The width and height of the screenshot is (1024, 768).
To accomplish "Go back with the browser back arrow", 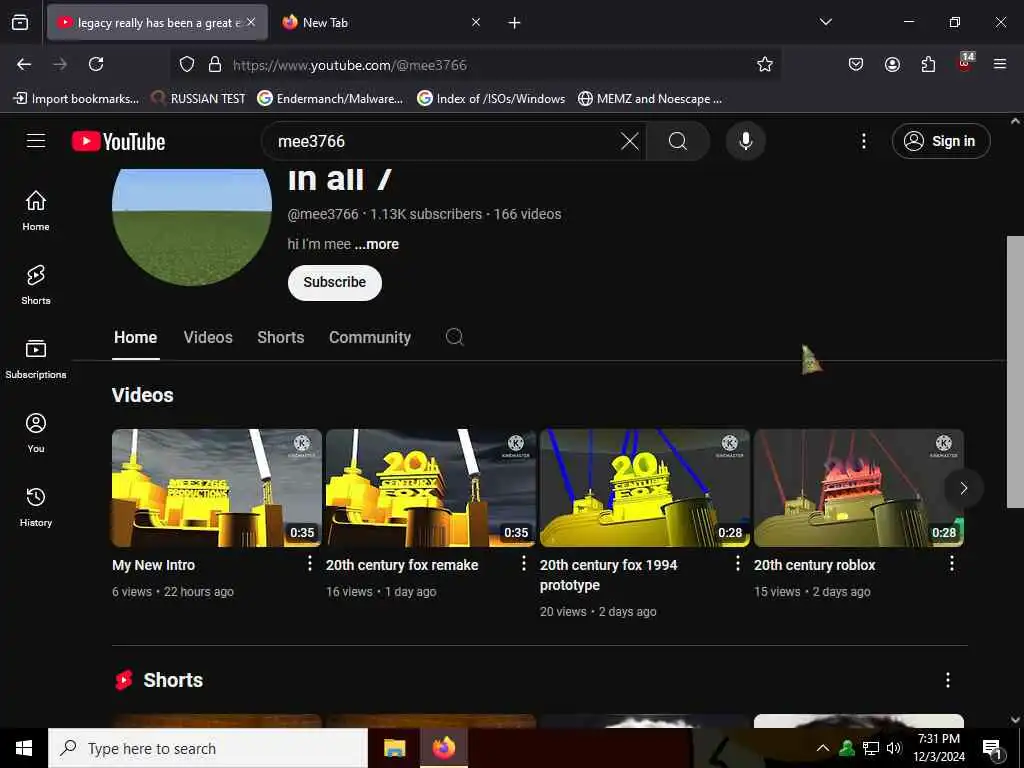I will click(x=24, y=64).
